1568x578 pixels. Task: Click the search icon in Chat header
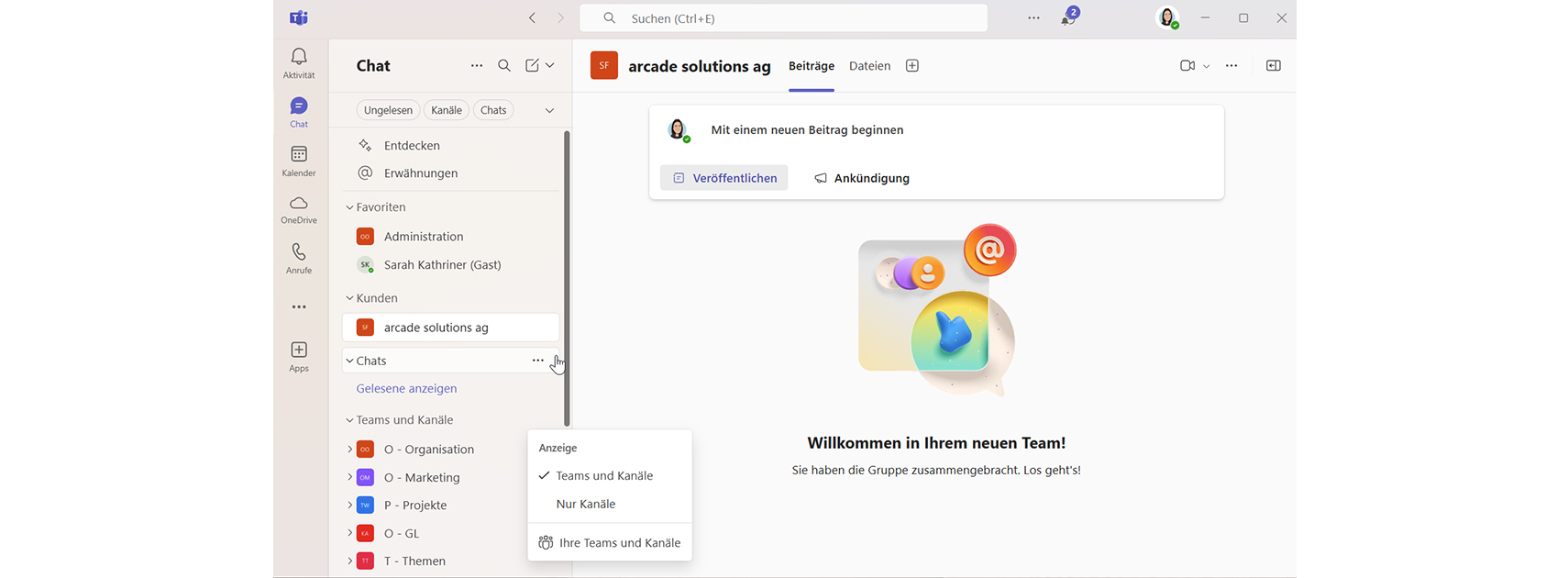(x=504, y=66)
